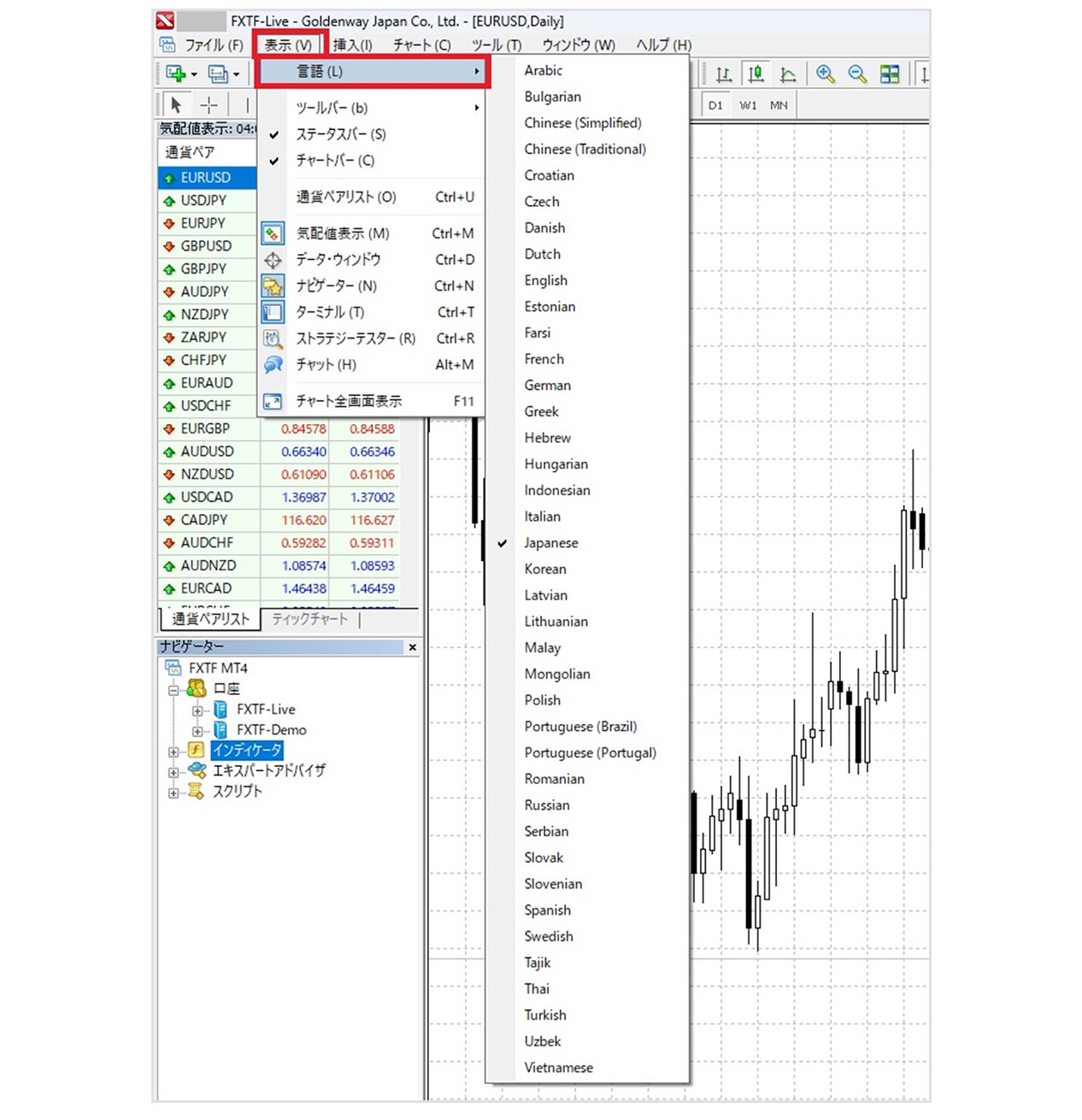Screen dimensions: 1082x1120
Task: Expand the FXTF-Live tree node
Action: pyautogui.click(x=197, y=710)
